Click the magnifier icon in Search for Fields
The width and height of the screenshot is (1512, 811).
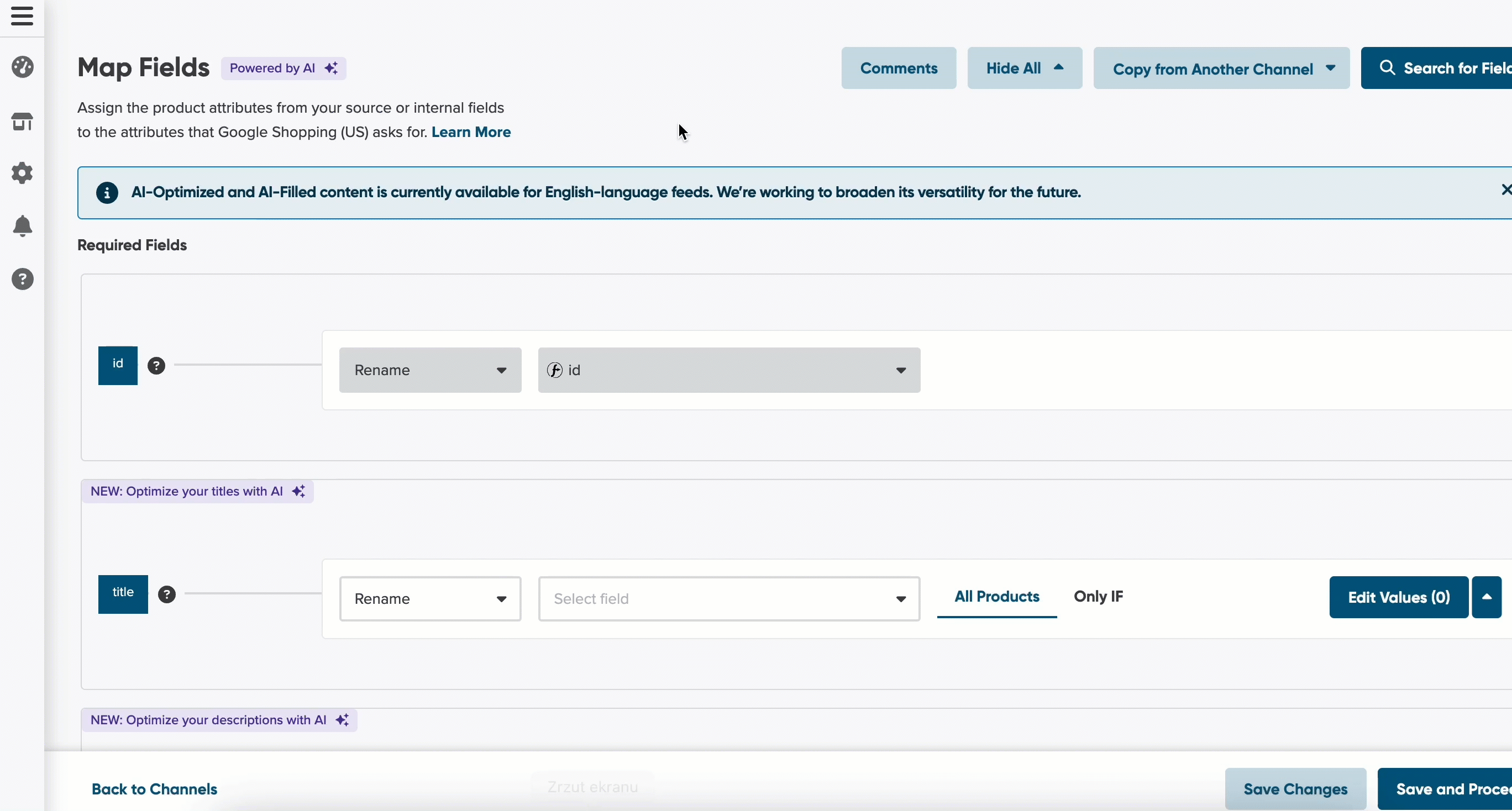pyautogui.click(x=1388, y=68)
